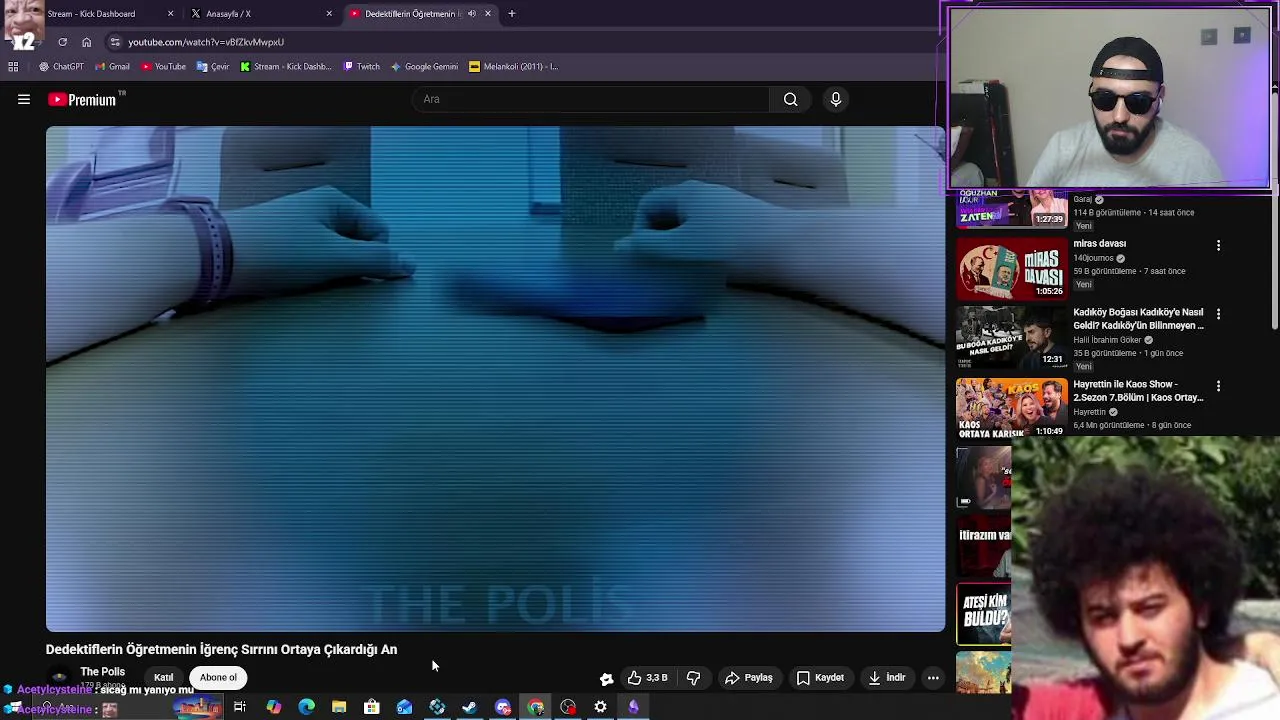Open options for Kadıköy Boğası video
The image size is (1280, 720).
(1218, 314)
